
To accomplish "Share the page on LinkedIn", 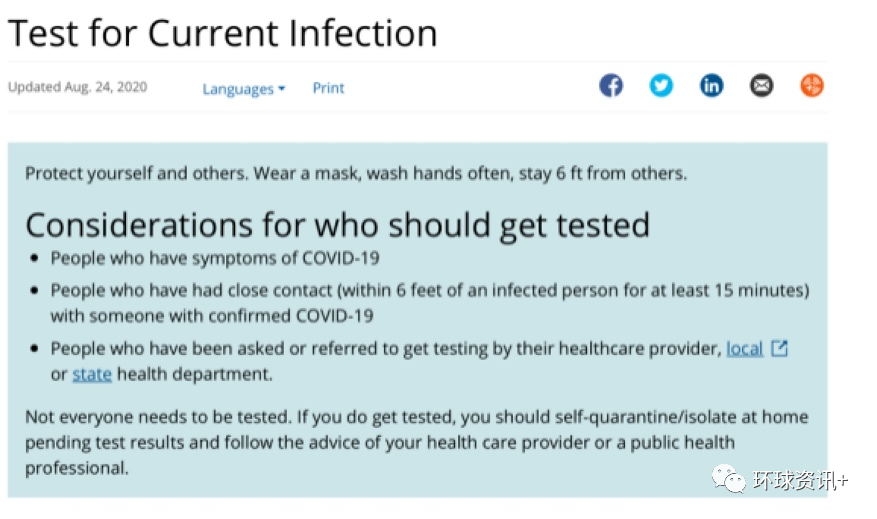I will [x=711, y=86].
